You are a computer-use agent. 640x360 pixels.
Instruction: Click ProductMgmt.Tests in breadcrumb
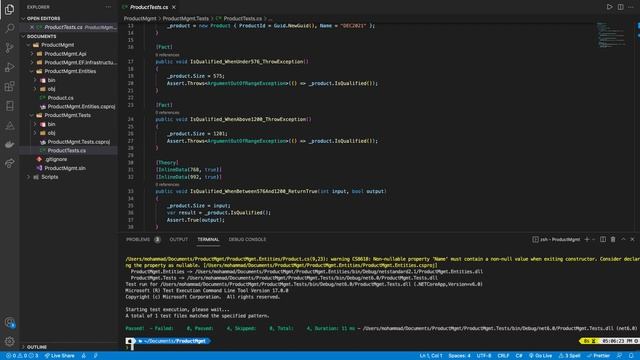pos(185,18)
